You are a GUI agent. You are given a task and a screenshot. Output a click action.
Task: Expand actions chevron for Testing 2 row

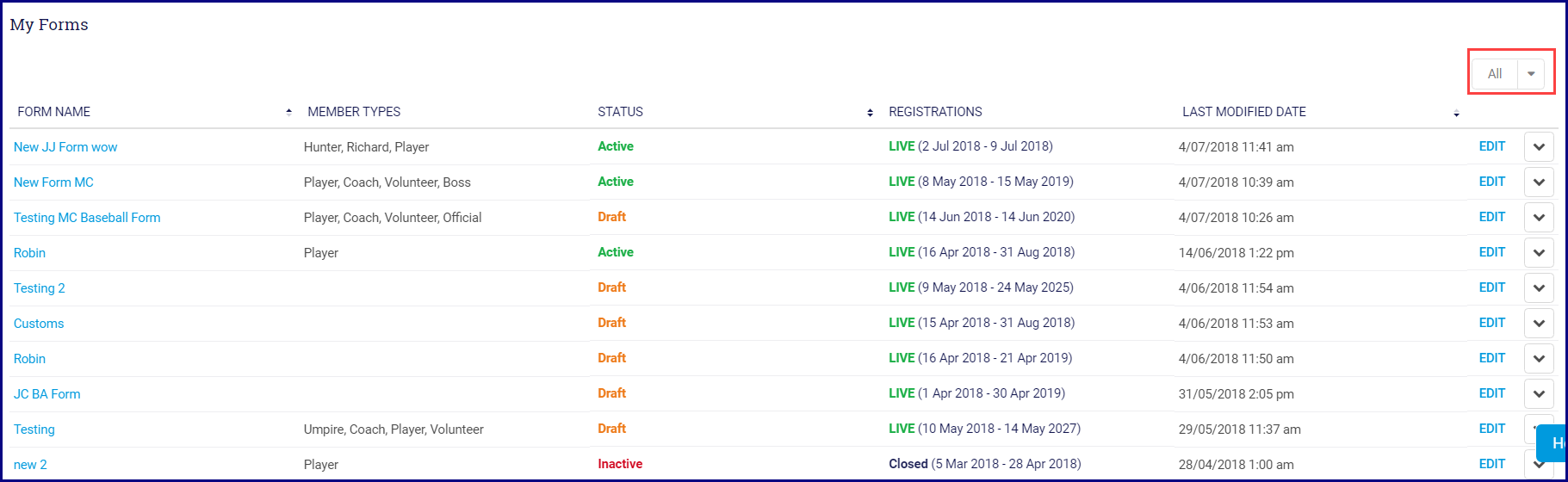(x=1538, y=288)
